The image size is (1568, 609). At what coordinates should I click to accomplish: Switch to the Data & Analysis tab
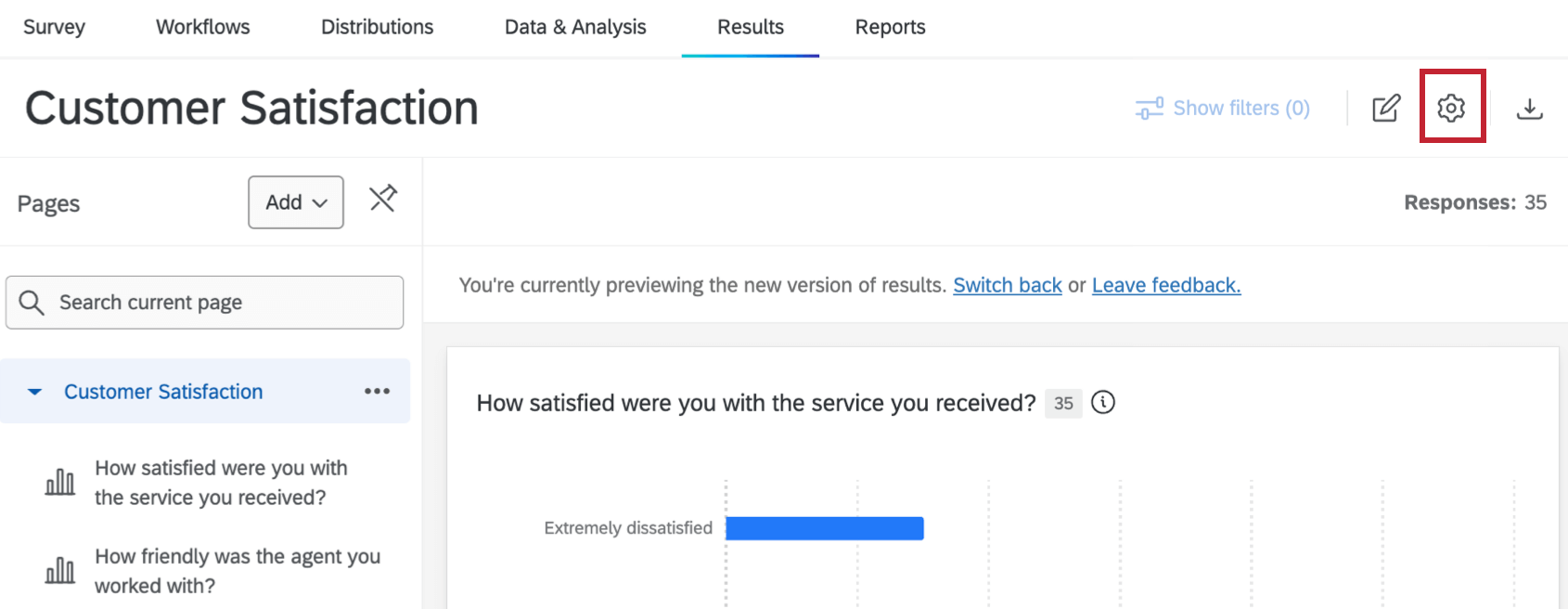click(x=574, y=27)
